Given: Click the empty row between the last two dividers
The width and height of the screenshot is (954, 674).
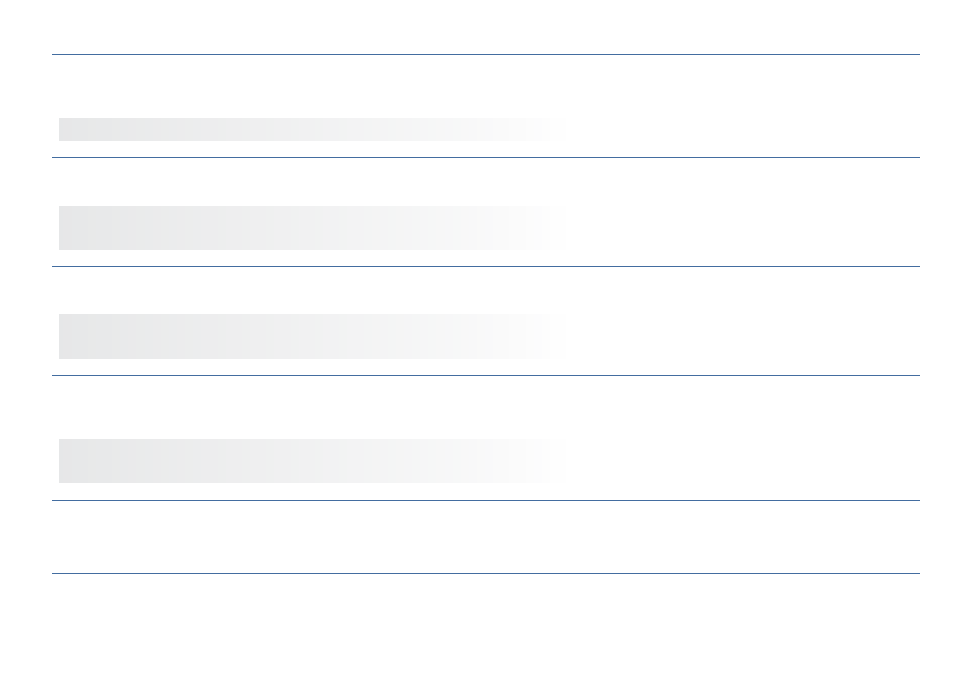Looking at the screenshot, I should tap(486, 537).
